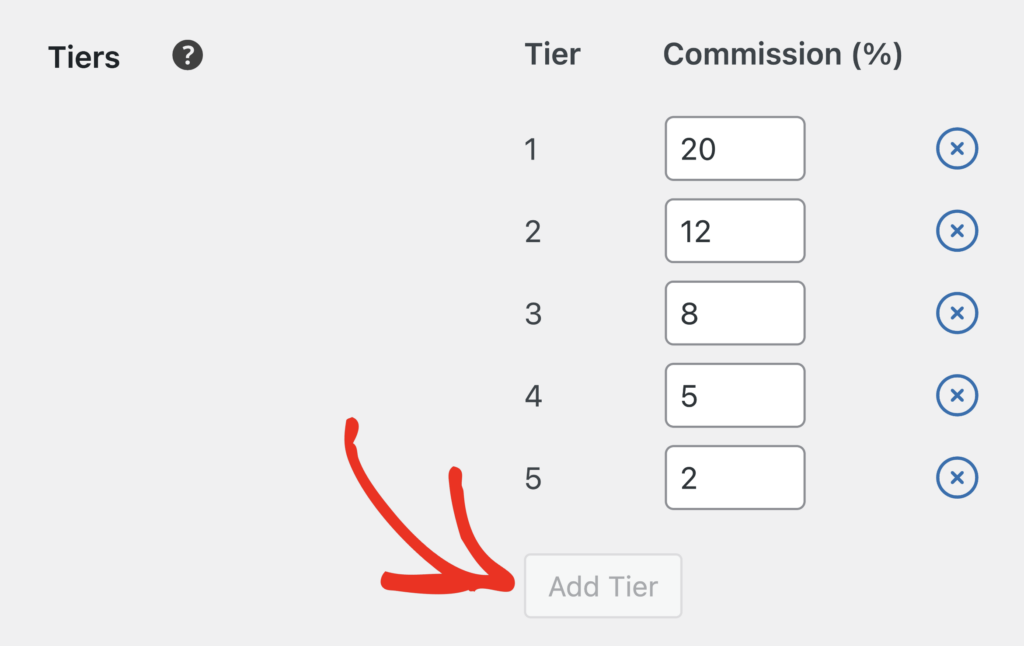This screenshot has height=646, width=1024.
Task: Remove Tier 3 using its blue x icon
Action: [957, 313]
